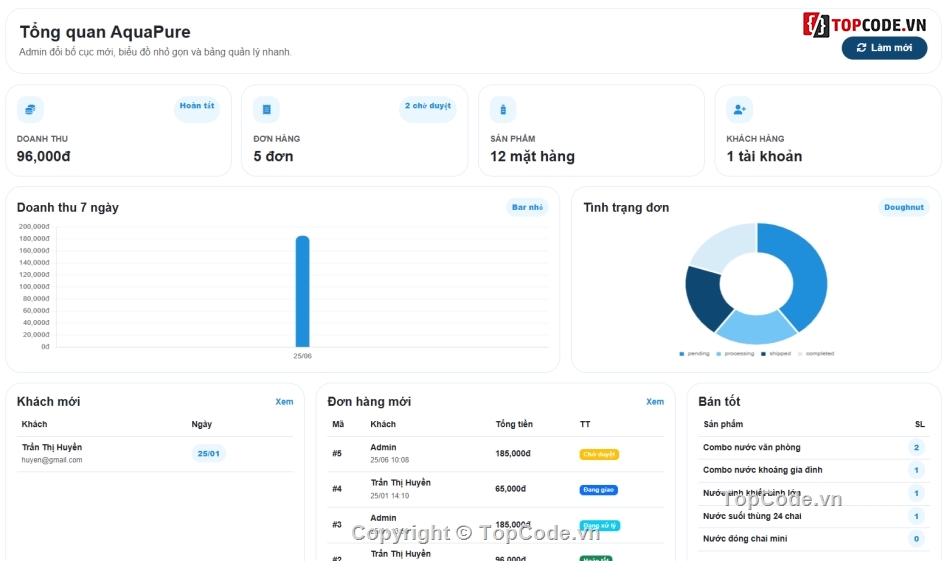Click Nước suối thùng 24 chai product

(x=752, y=516)
